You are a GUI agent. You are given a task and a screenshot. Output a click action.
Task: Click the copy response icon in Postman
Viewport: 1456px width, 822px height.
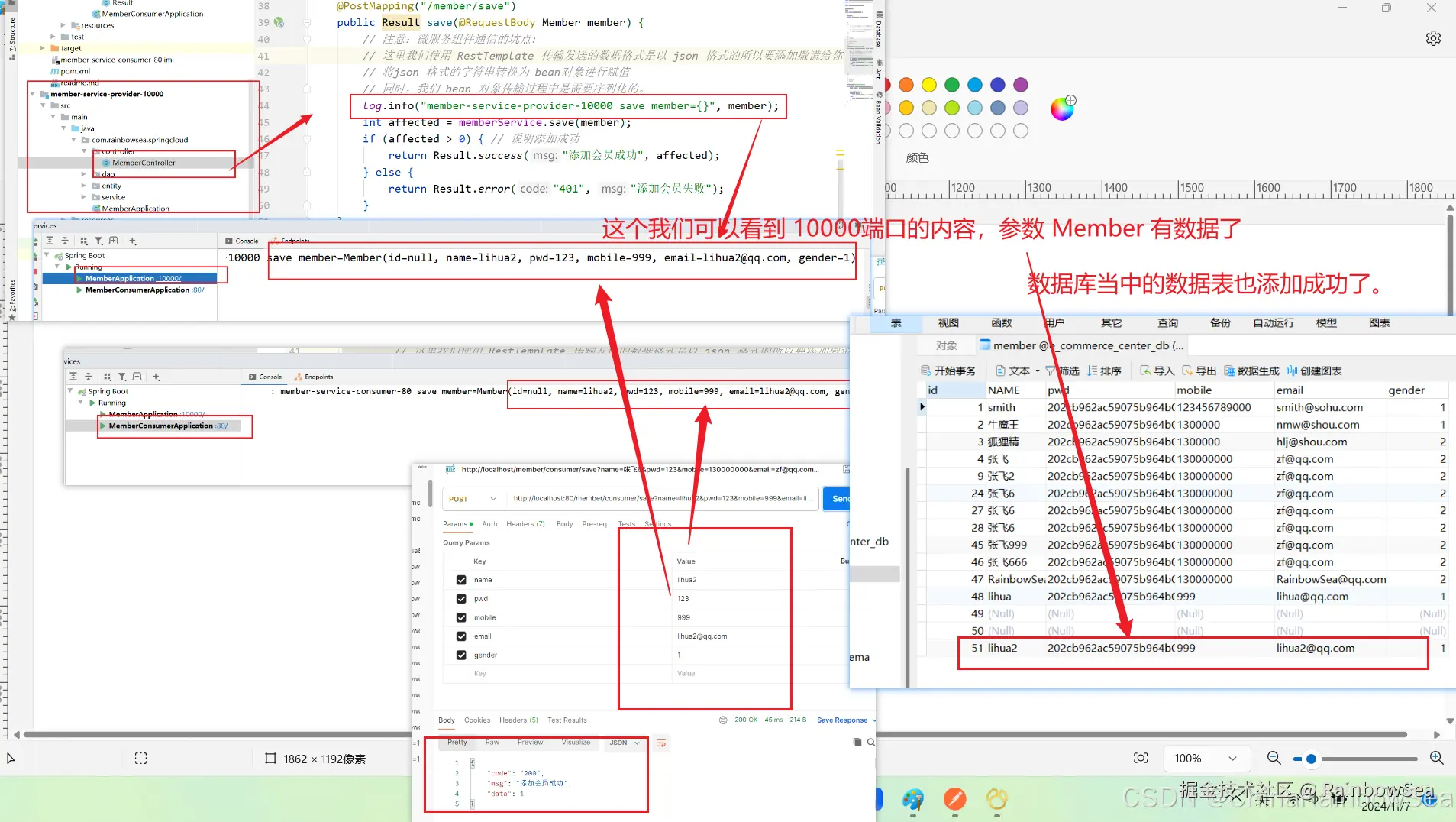857,742
